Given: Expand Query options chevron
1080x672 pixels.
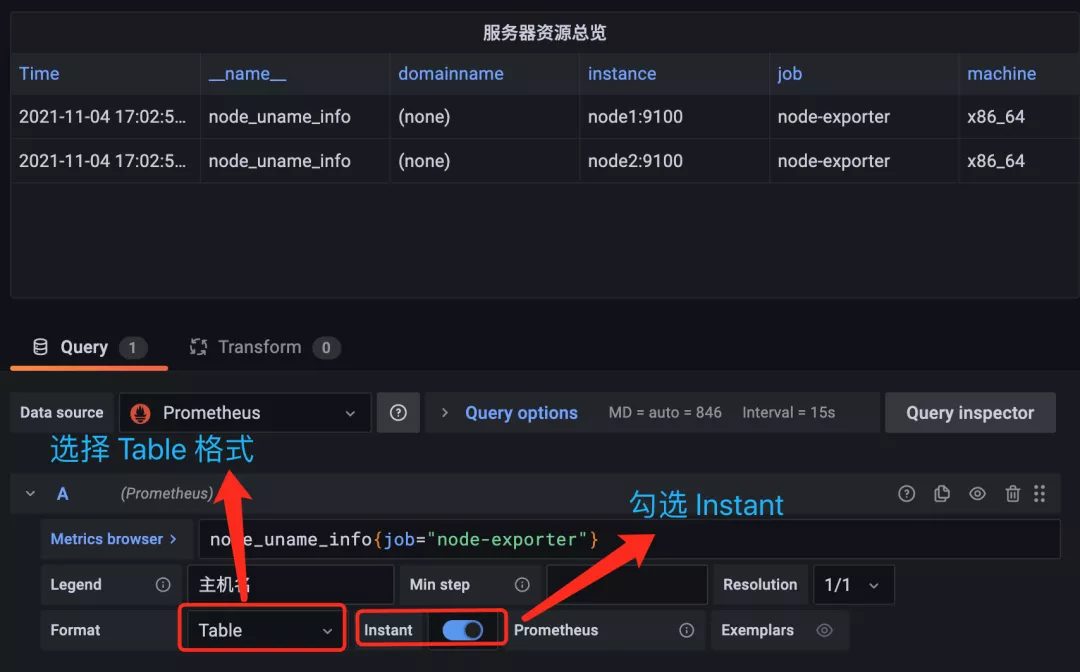Looking at the screenshot, I should point(445,412).
